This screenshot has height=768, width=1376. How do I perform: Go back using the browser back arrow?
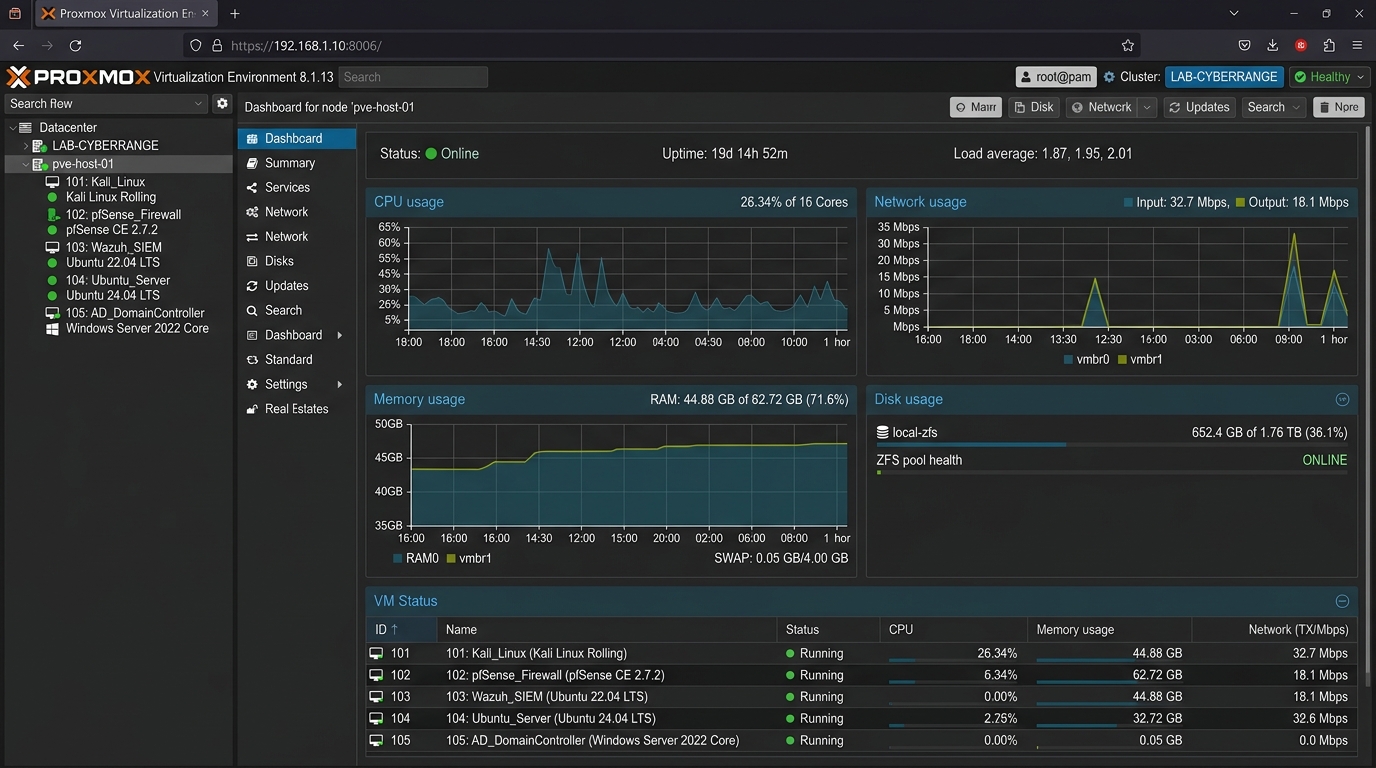[x=18, y=45]
